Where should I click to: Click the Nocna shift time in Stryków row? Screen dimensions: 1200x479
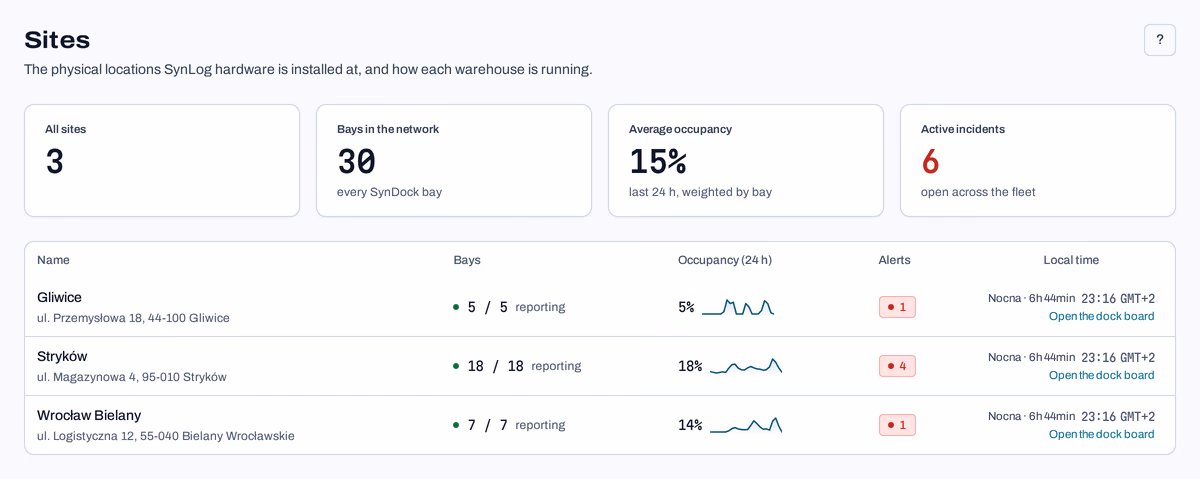click(1031, 357)
